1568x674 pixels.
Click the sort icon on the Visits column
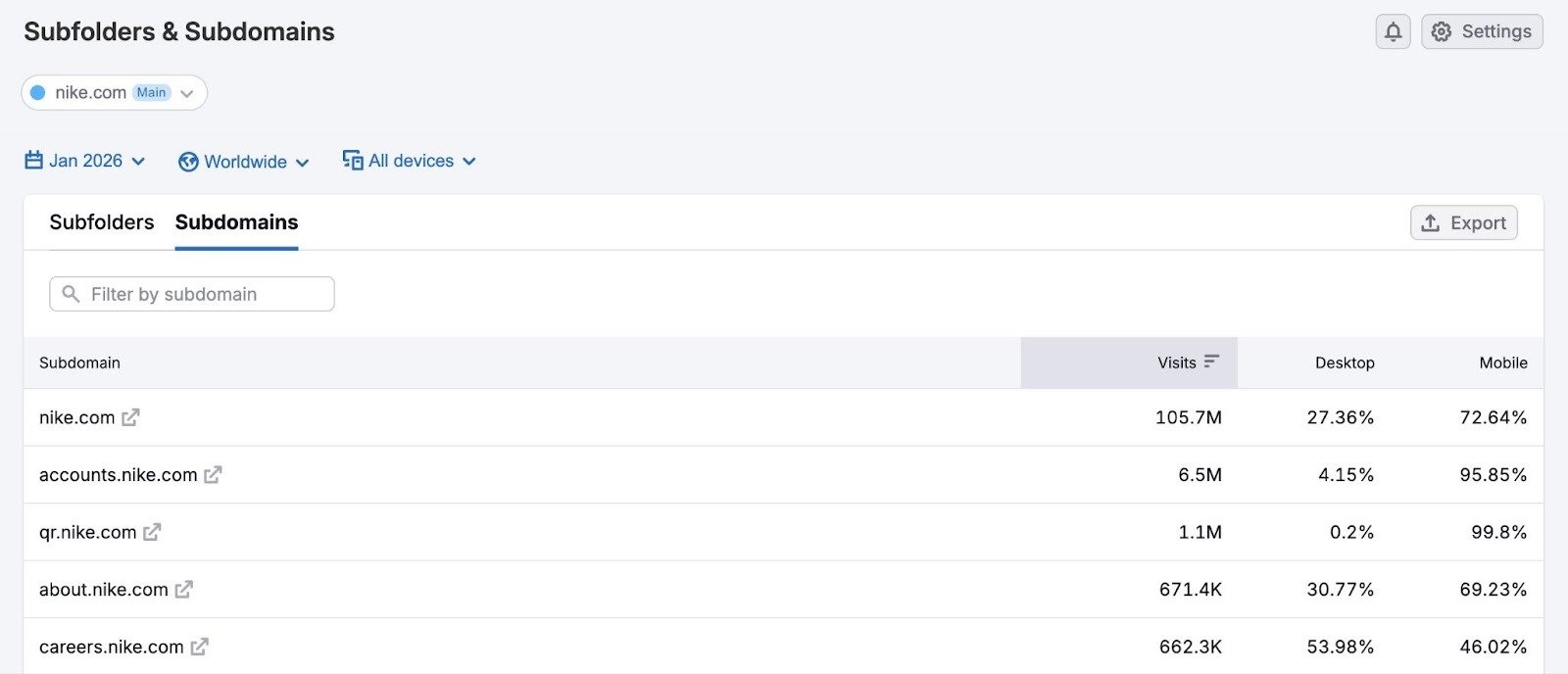coord(1211,361)
